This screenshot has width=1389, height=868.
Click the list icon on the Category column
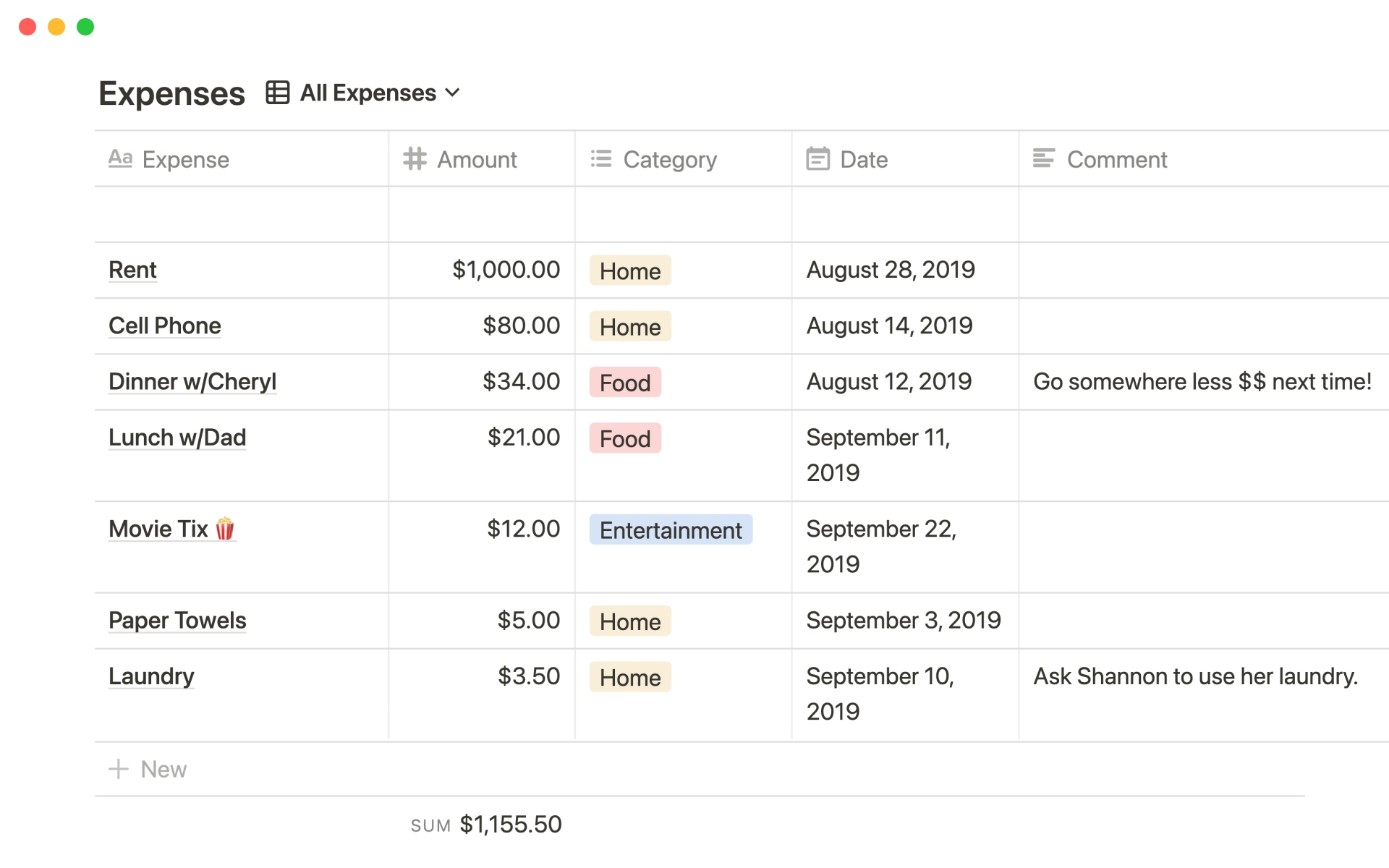coord(600,158)
